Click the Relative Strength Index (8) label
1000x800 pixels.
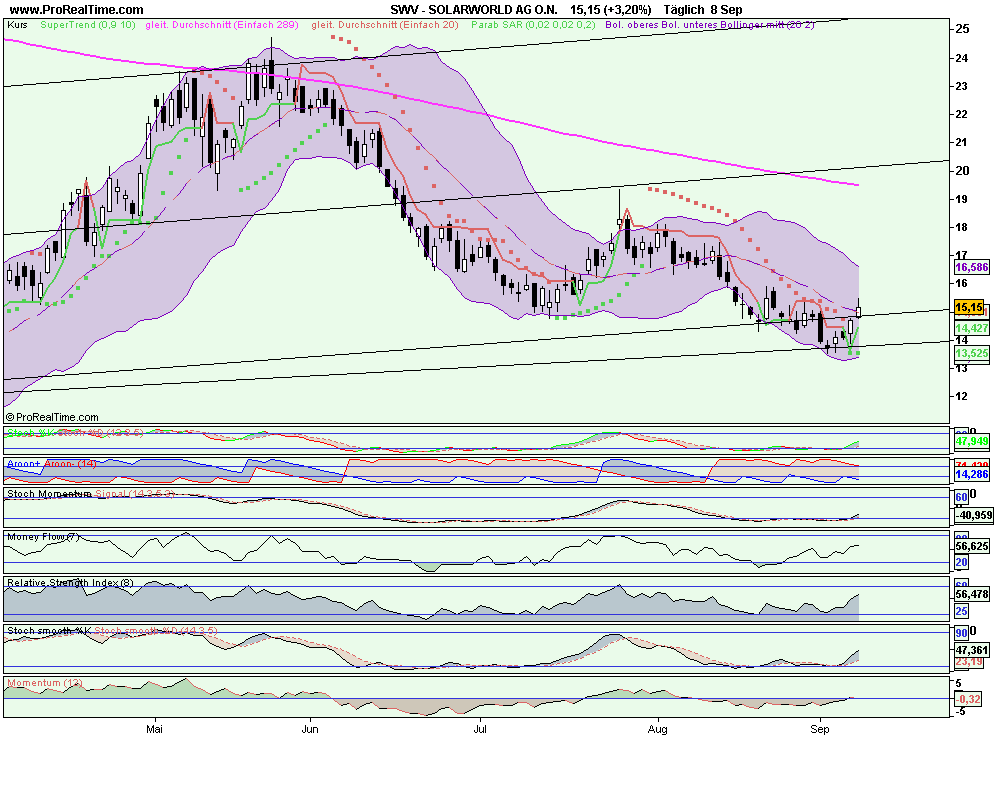click(70, 582)
